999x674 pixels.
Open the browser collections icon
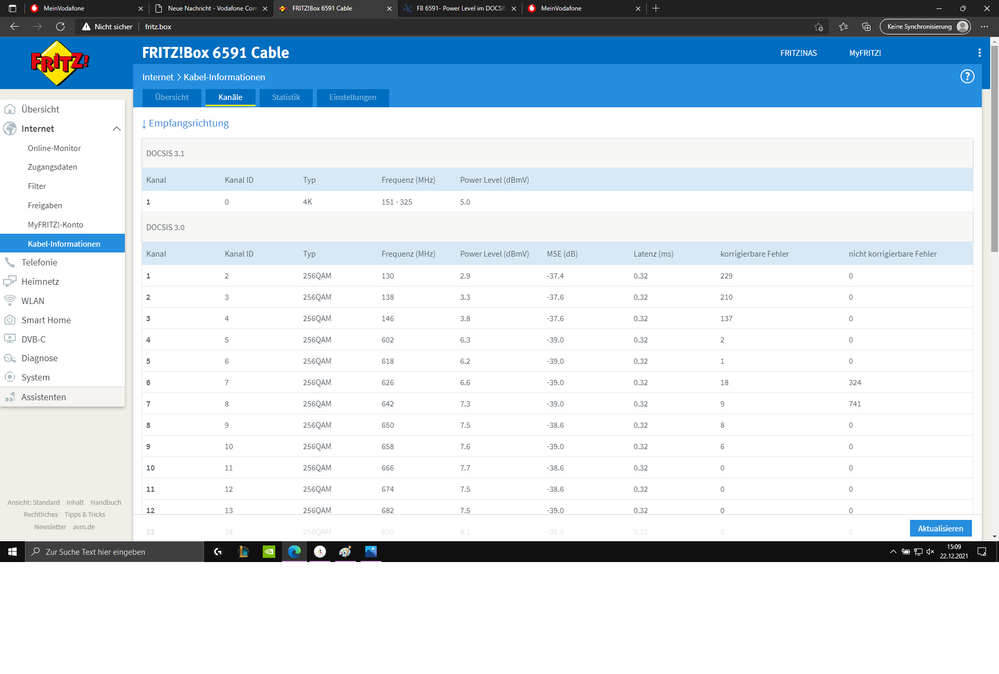(866, 27)
